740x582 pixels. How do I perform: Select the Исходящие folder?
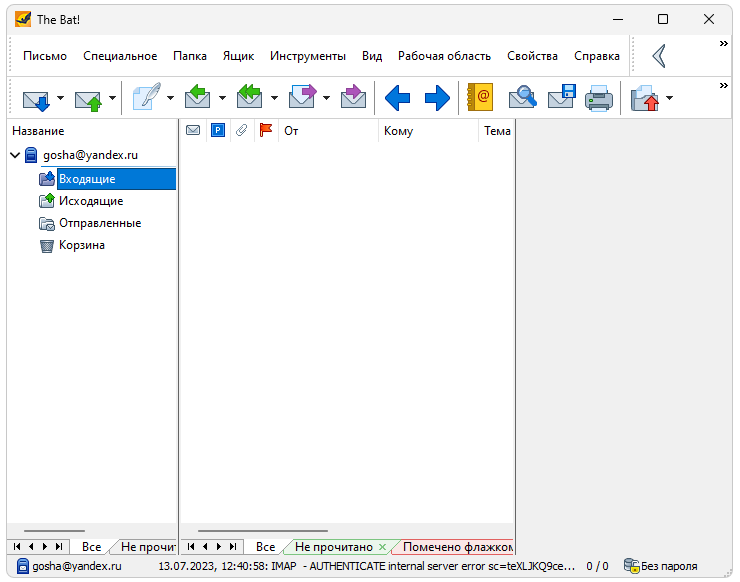click(x=91, y=201)
